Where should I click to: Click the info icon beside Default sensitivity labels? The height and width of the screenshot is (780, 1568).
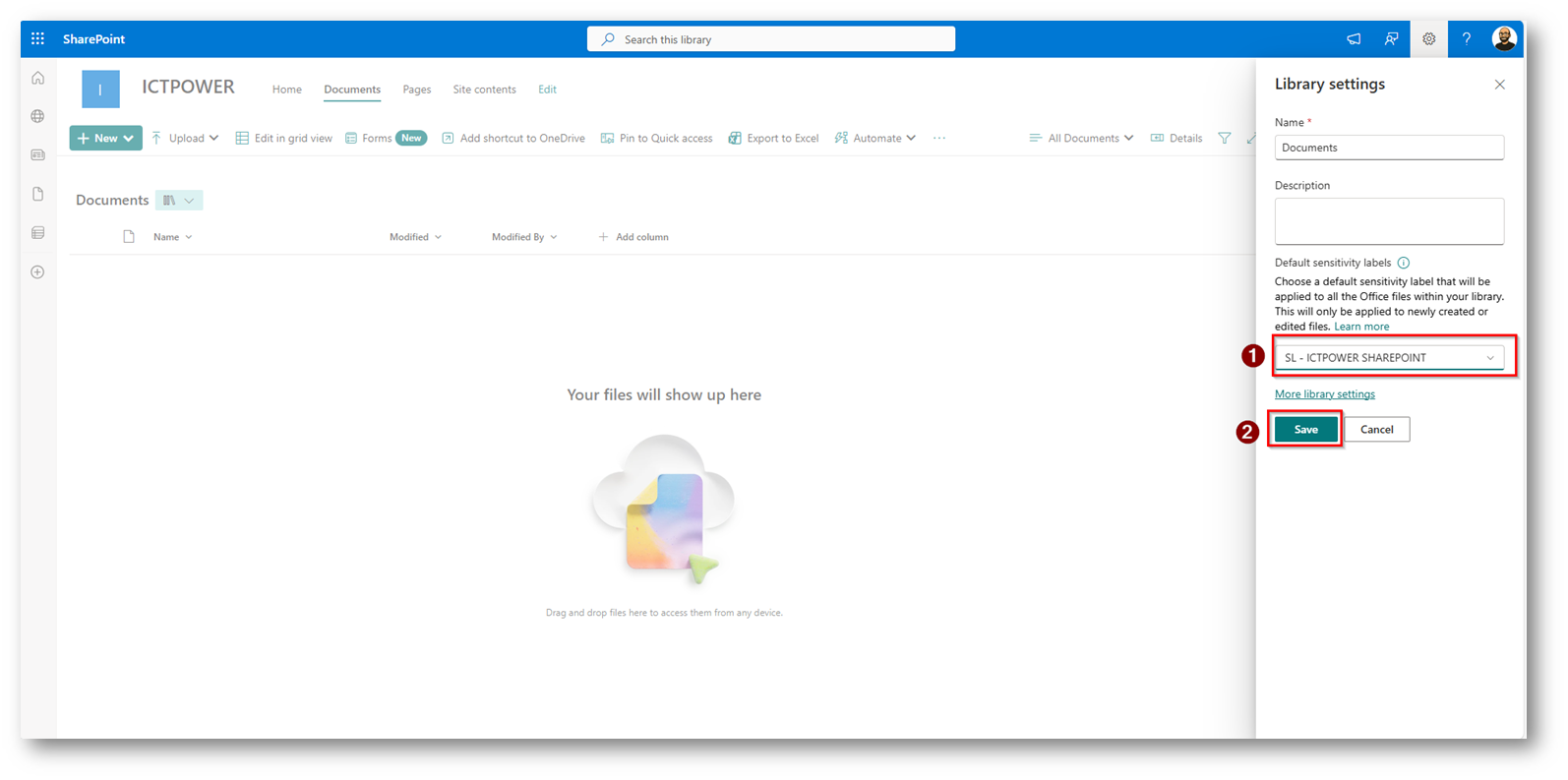[1404, 263]
